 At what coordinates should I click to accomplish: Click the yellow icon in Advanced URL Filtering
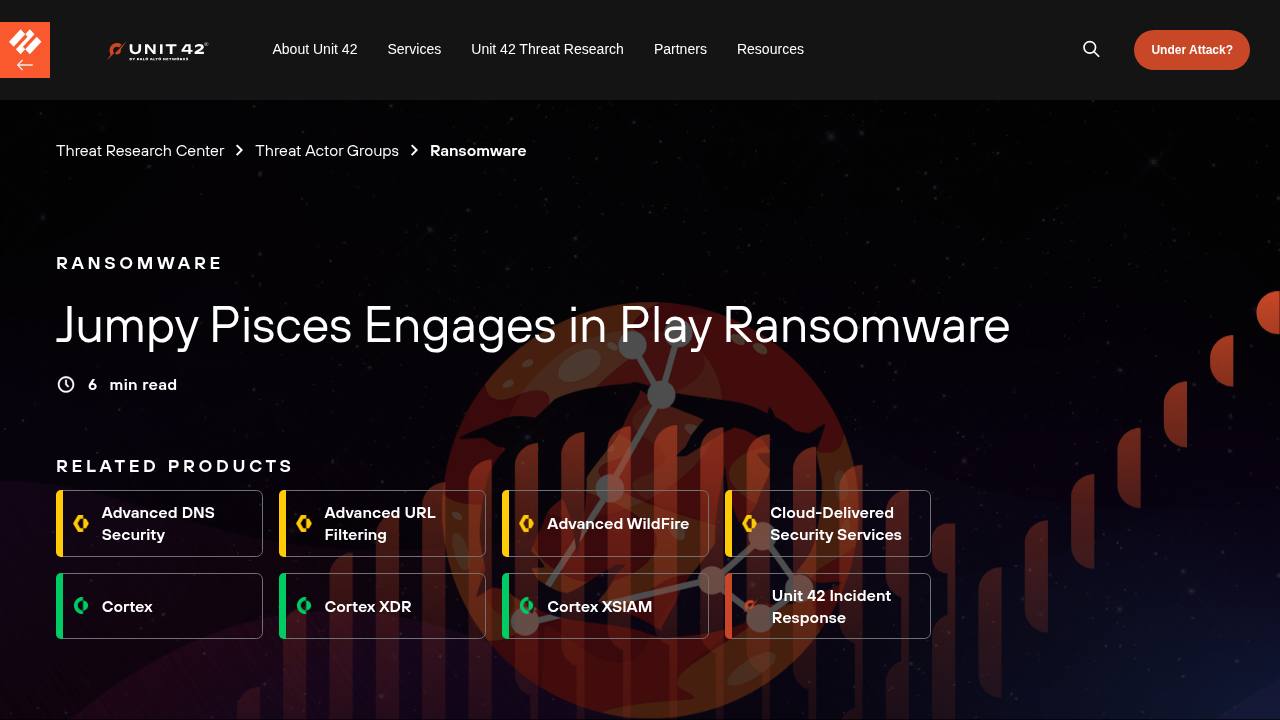pyautogui.click(x=304, y=523)
